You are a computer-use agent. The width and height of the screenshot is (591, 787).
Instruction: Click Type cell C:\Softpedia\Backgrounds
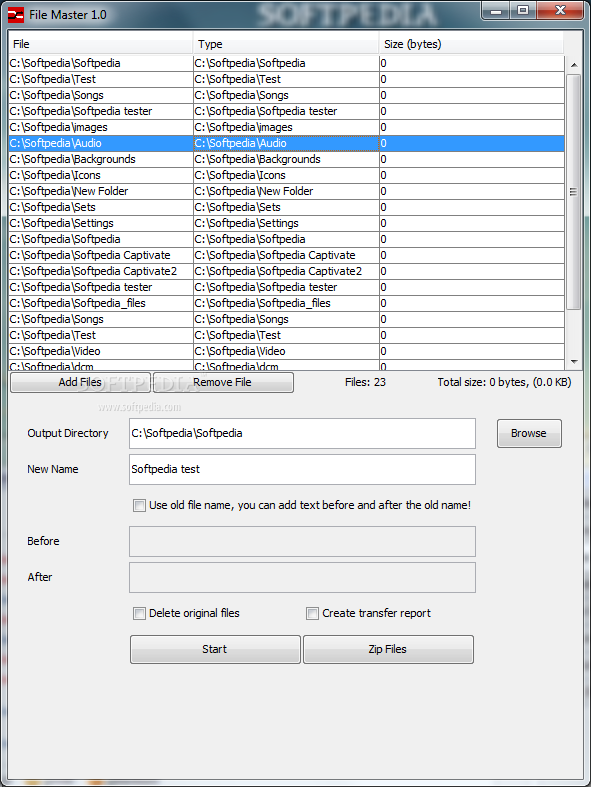tap(286, 160)
